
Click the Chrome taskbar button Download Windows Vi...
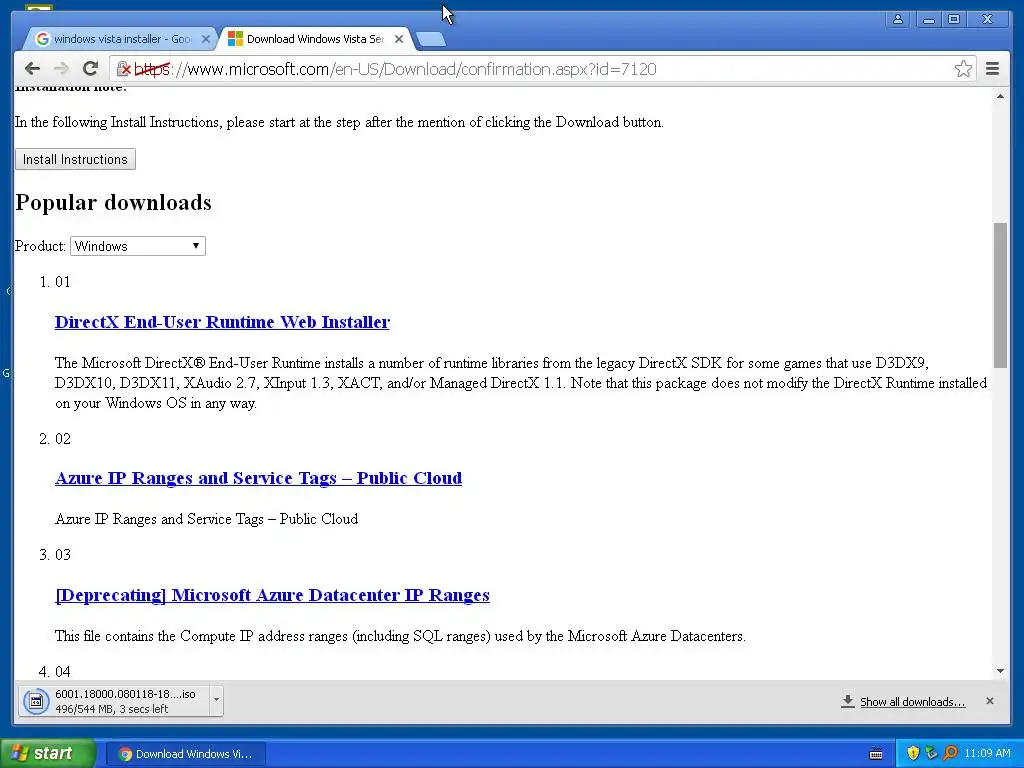(185, 754)
